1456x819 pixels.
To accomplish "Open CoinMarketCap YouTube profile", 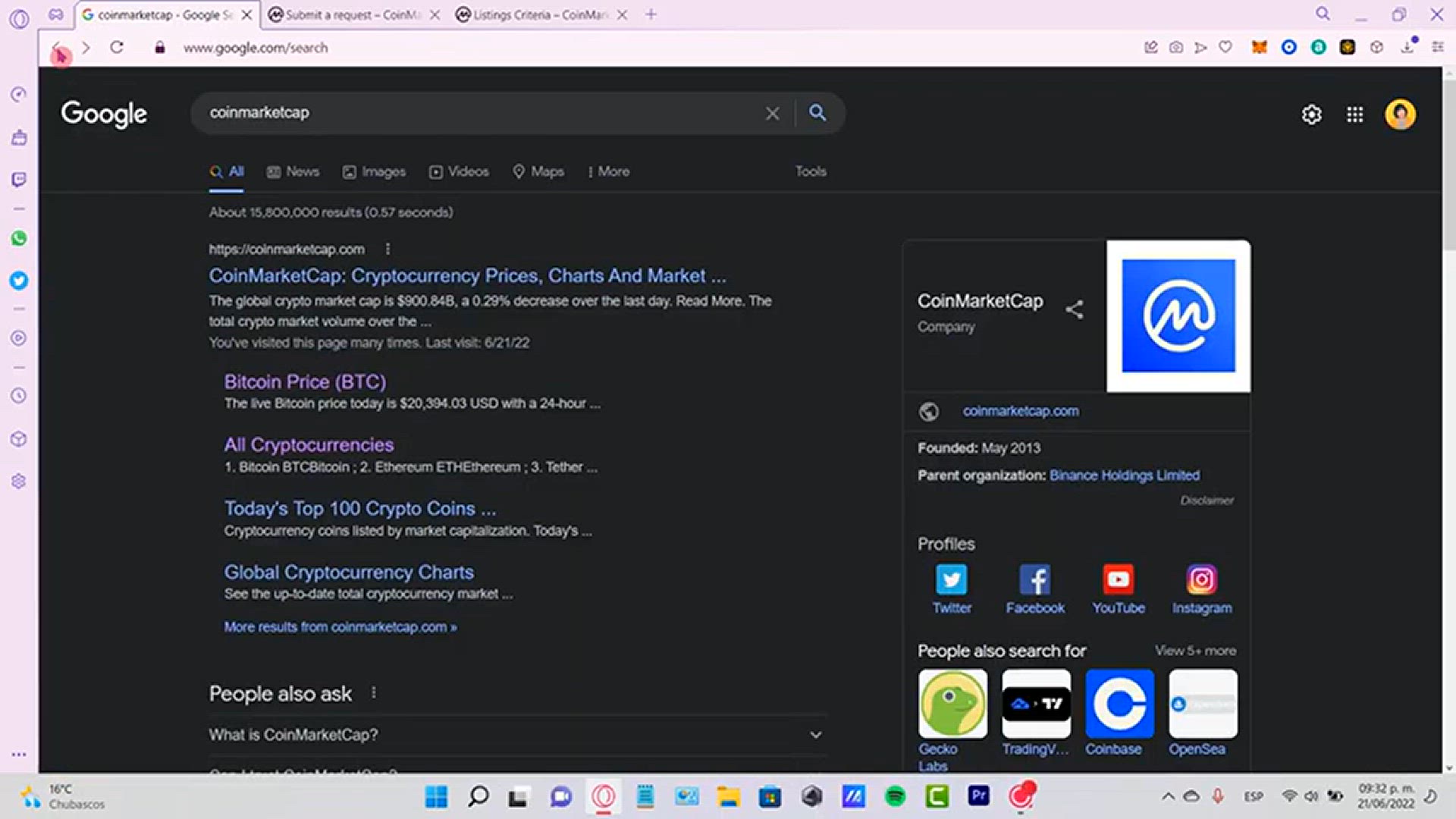I will pos(1119,589).
